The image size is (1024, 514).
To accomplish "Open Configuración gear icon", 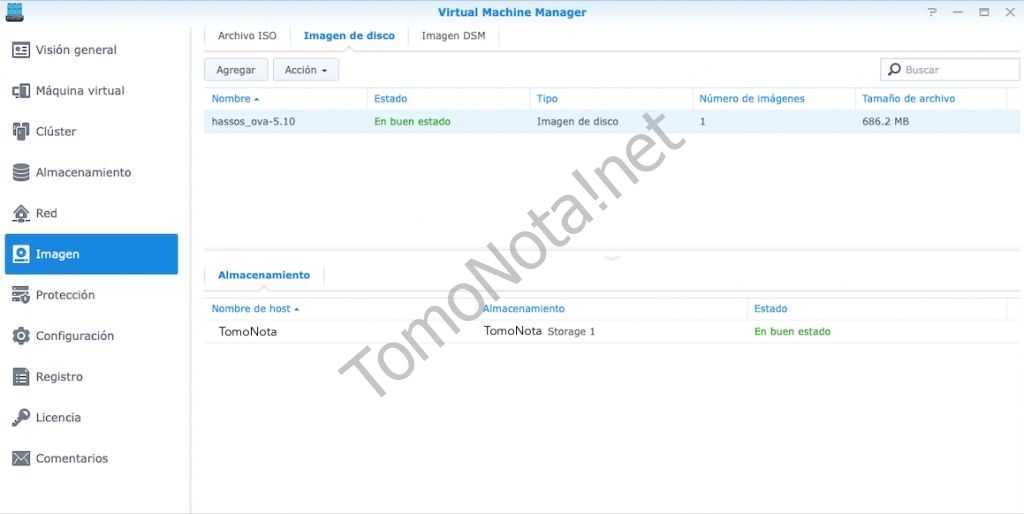I will pos(21,336).
